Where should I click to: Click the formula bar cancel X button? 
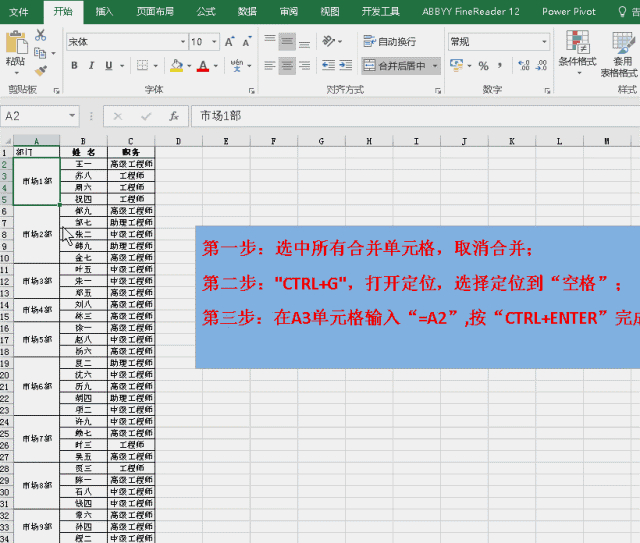118,116
